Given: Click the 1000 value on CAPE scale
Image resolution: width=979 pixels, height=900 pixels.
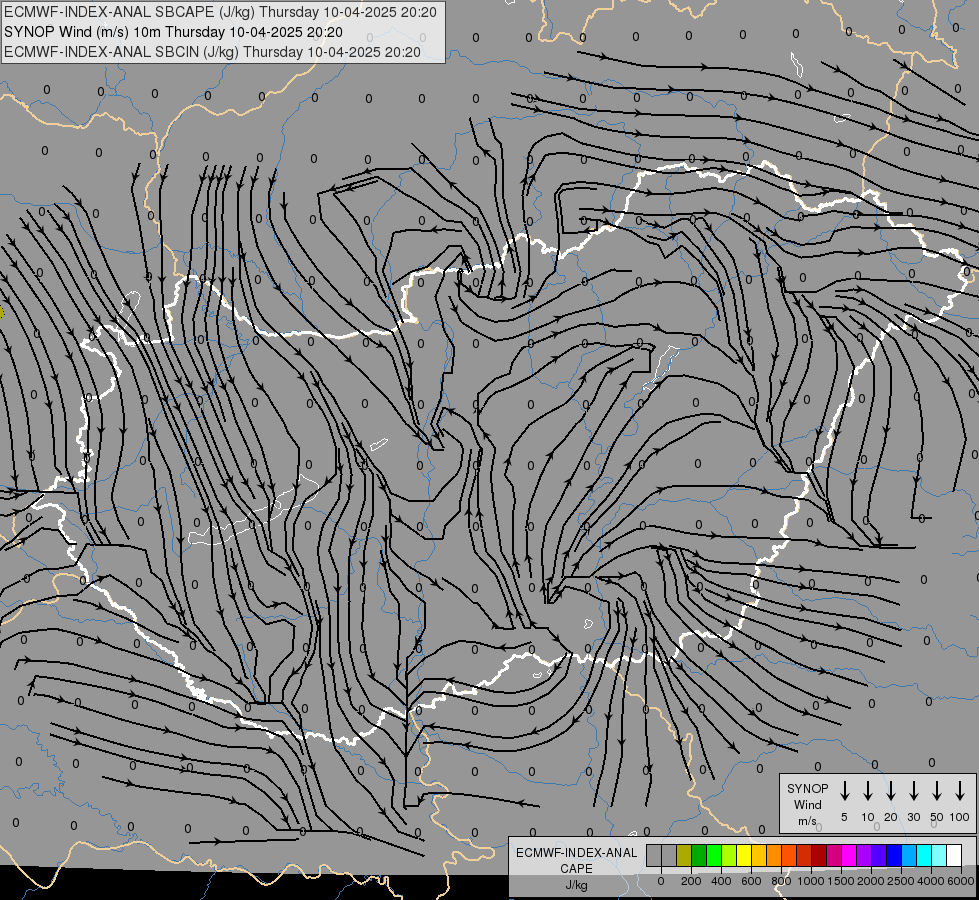Looking at the screenshot, I should tap(811, 881).
